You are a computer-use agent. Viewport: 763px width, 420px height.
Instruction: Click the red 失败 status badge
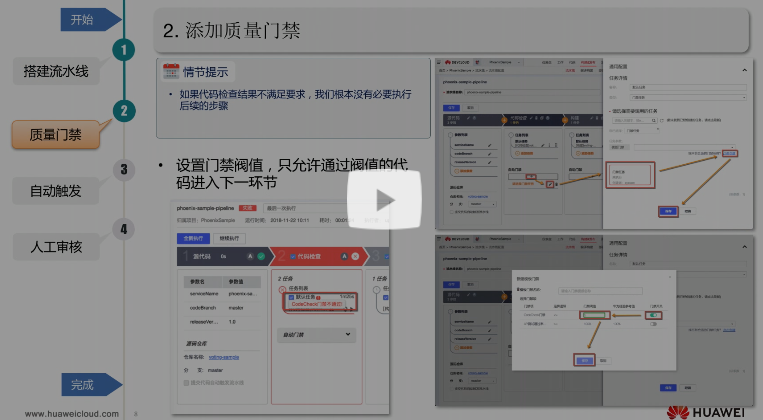[247, 208]
